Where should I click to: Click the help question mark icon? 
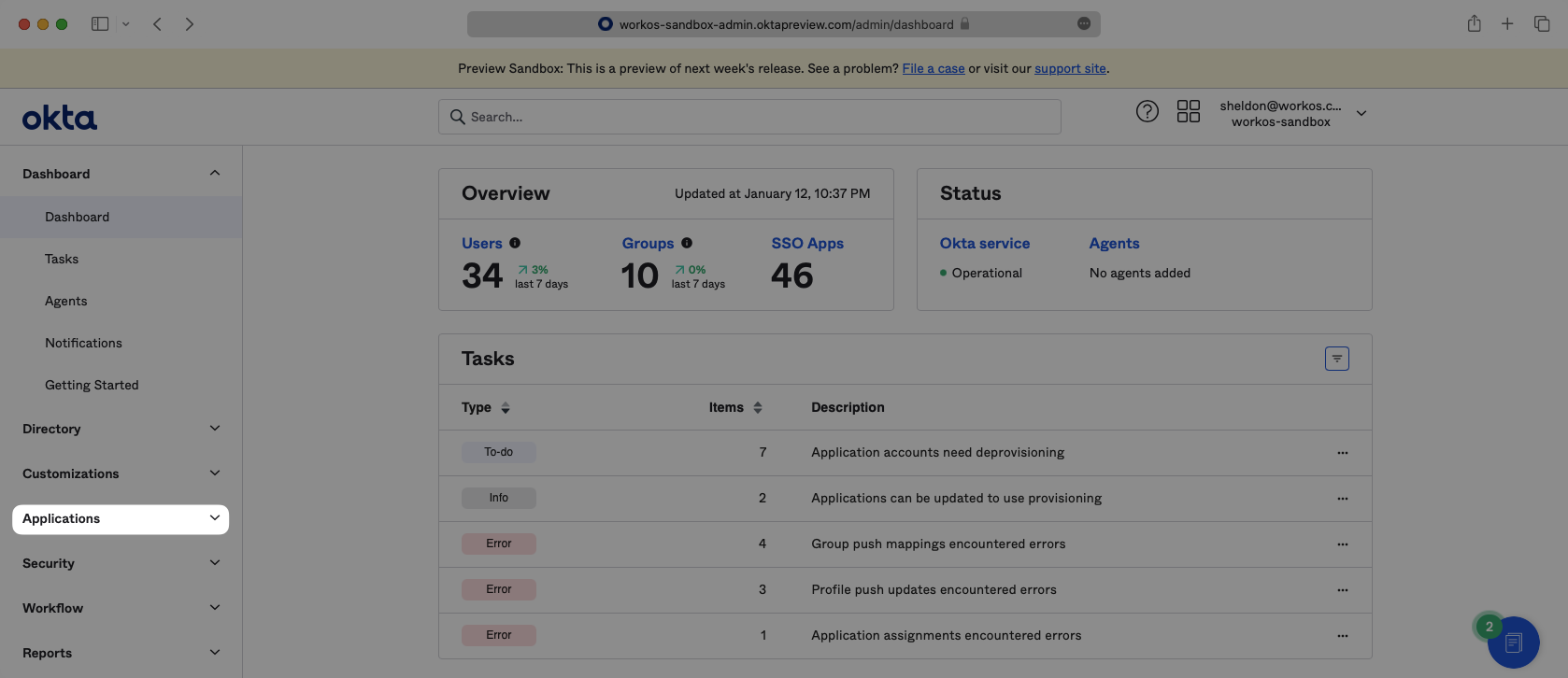[1147, 112]
